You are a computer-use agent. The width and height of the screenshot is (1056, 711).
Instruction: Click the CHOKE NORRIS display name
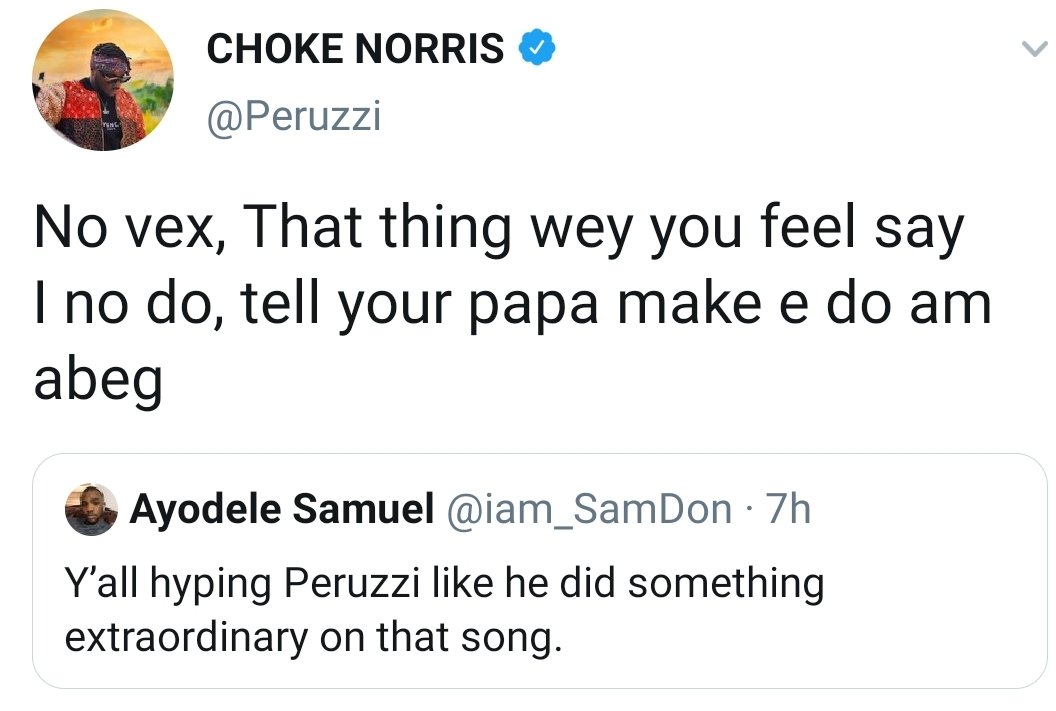click(355, 47)
